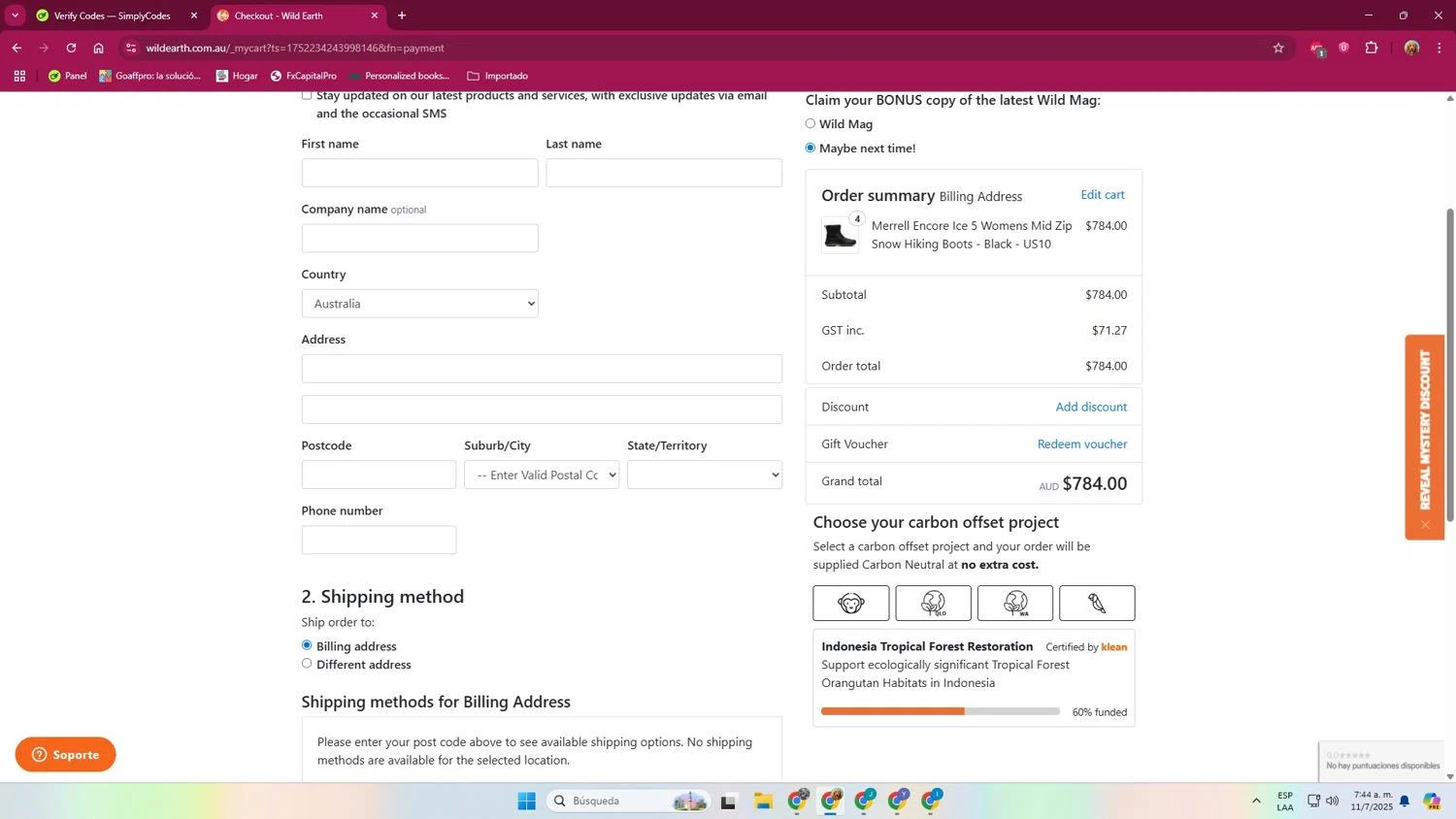
Task: Click the browser address bar URL
Action: click(x=295, y=48)
